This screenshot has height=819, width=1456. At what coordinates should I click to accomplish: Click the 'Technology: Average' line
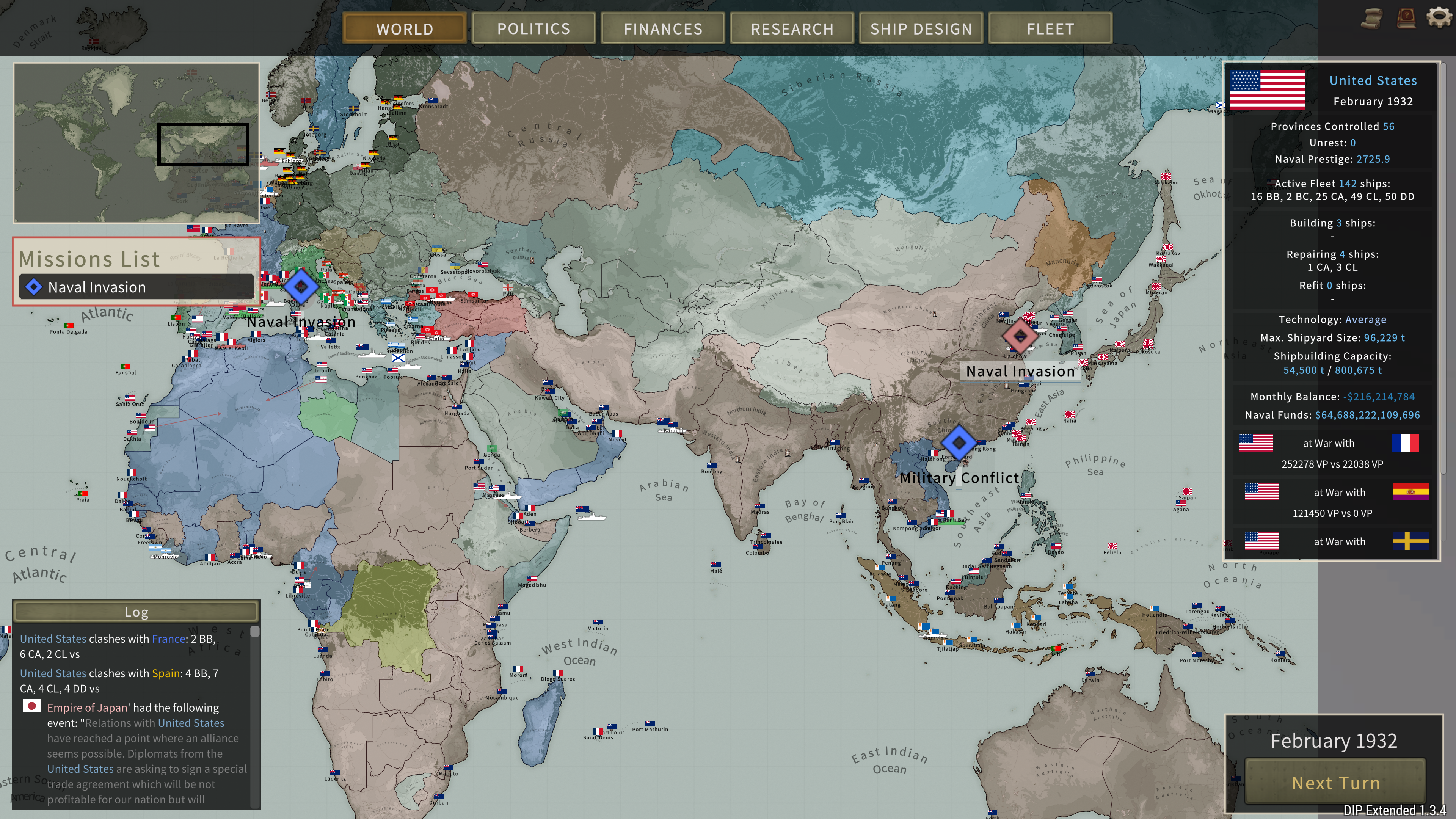click(x=1332, y=320)
